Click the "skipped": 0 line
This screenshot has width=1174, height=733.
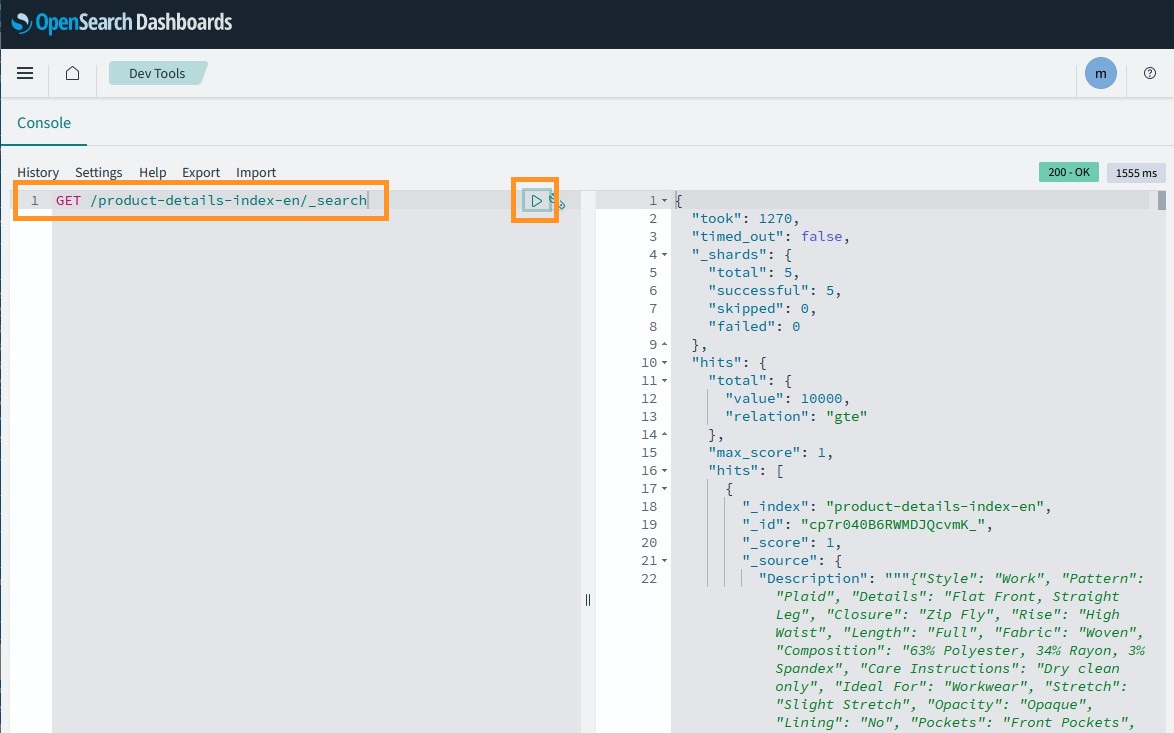pos(762,308)
